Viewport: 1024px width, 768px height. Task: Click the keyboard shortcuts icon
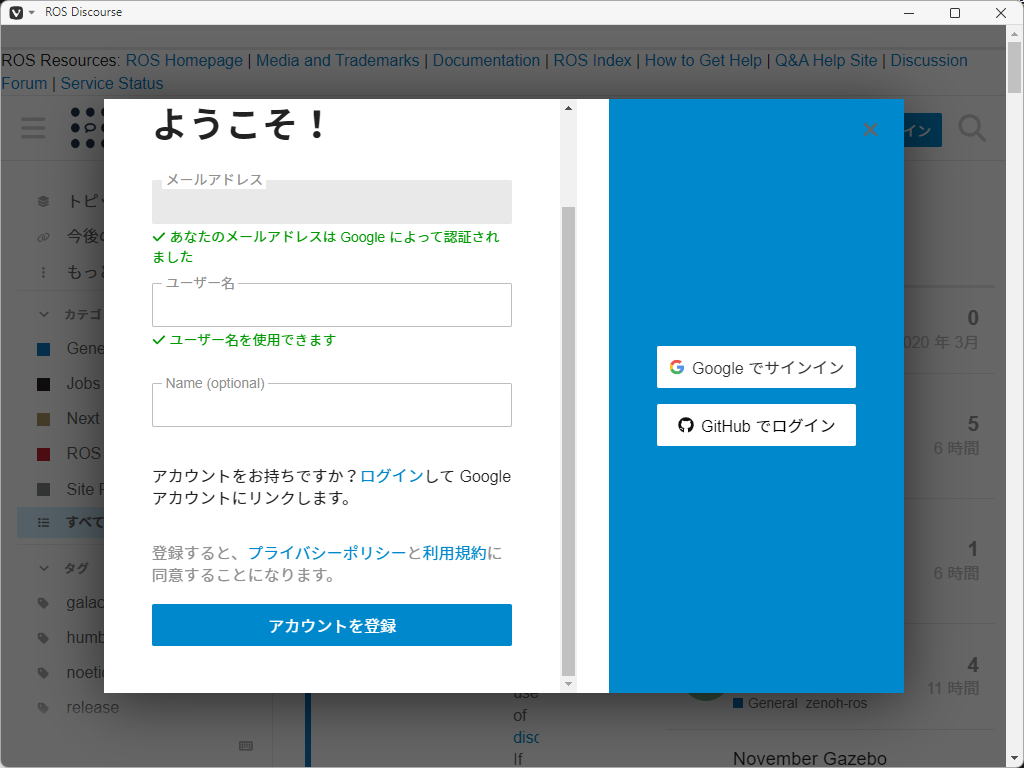click(x=246, y=746)
